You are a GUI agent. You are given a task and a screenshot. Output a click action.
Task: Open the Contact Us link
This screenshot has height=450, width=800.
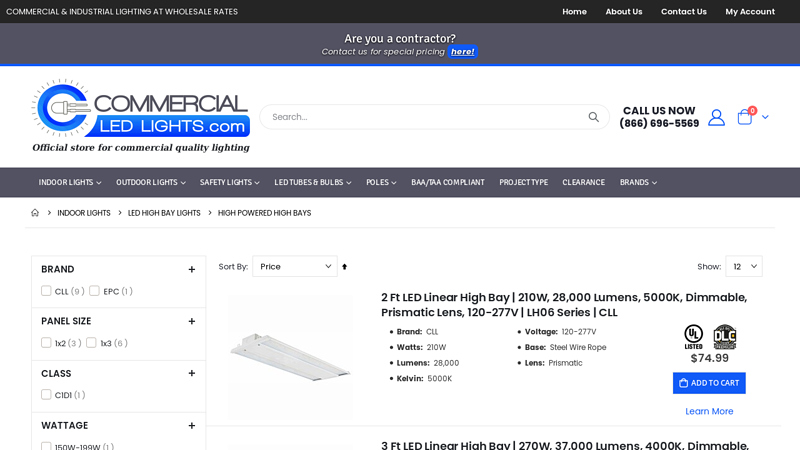click(x=684, y=11)
